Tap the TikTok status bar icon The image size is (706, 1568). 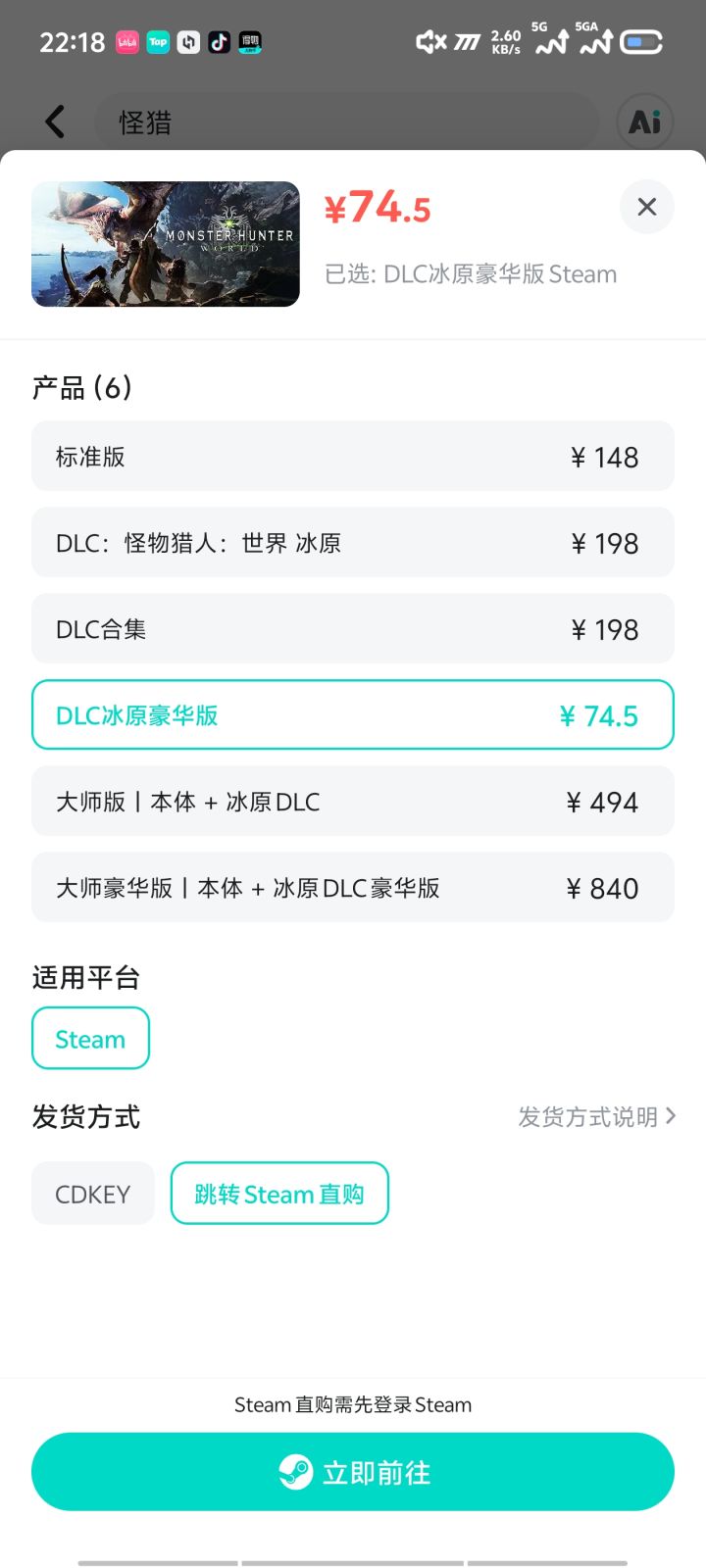[220, 42]
